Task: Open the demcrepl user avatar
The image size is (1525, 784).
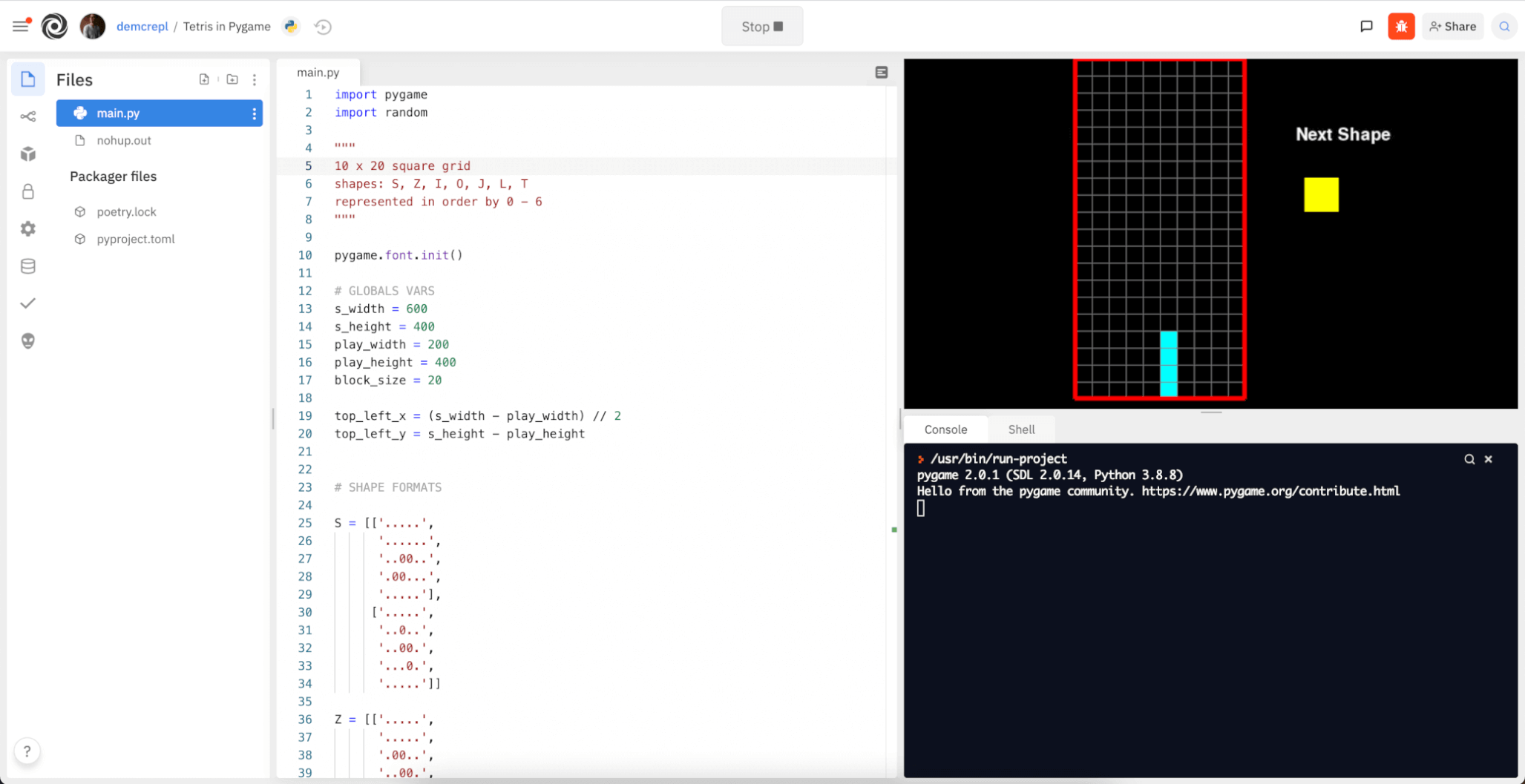Action: (93, 27)
